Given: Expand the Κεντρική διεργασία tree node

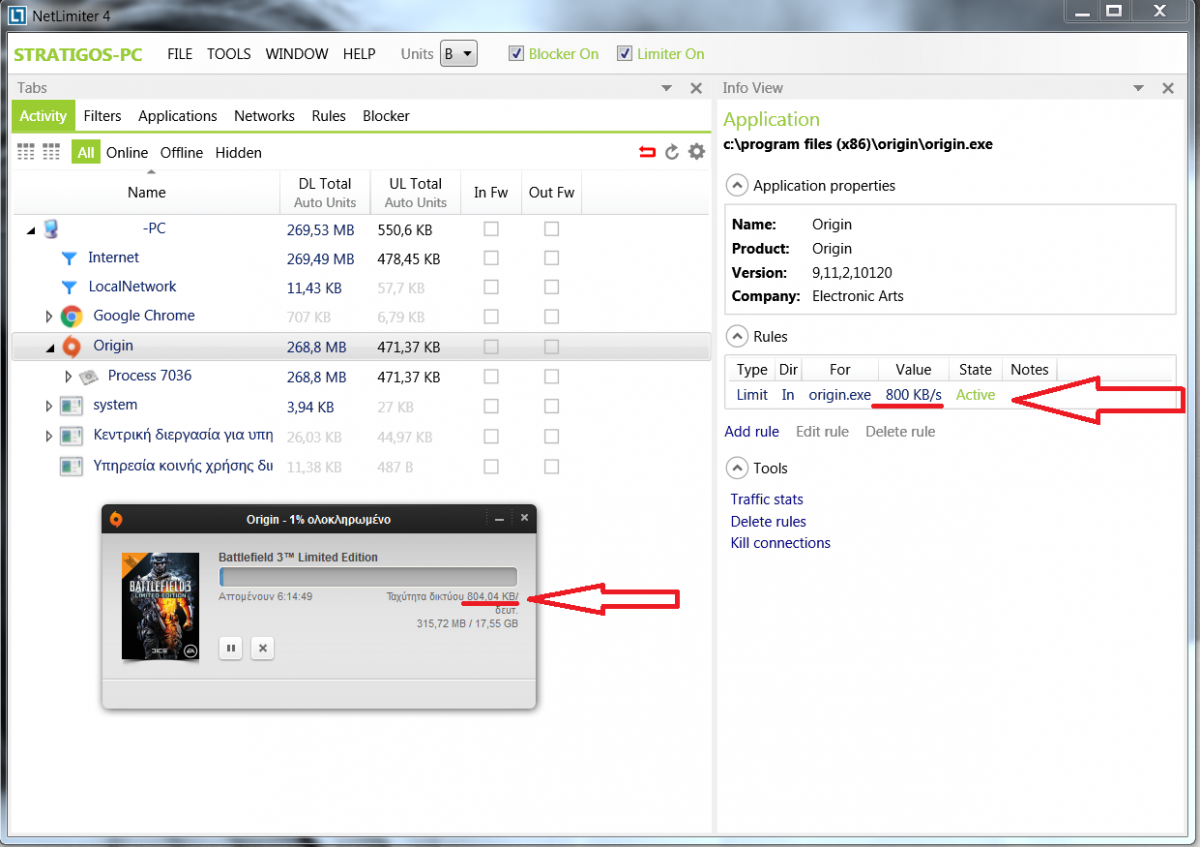Looking at the screenshot, I should [x=49, y=436].
